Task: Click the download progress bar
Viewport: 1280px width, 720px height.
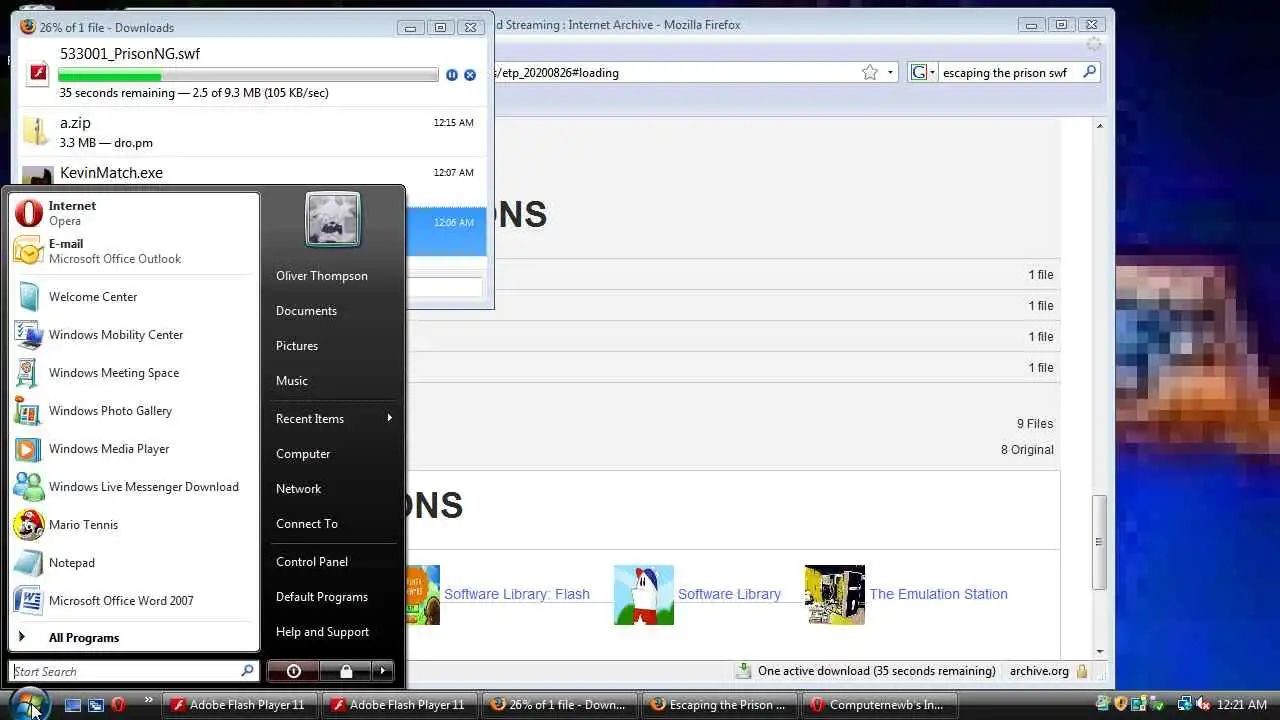Action: (x=248, y=75)
